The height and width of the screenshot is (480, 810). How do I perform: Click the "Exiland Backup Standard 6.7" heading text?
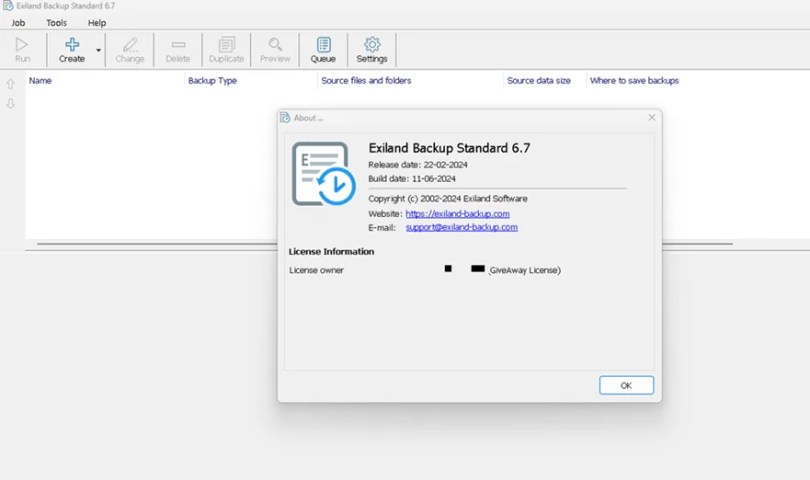tap(449, 148)
